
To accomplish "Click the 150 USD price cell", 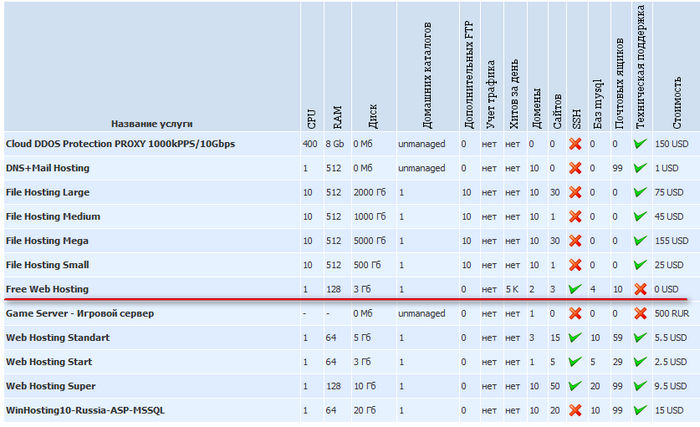I will tap(671, 144).
